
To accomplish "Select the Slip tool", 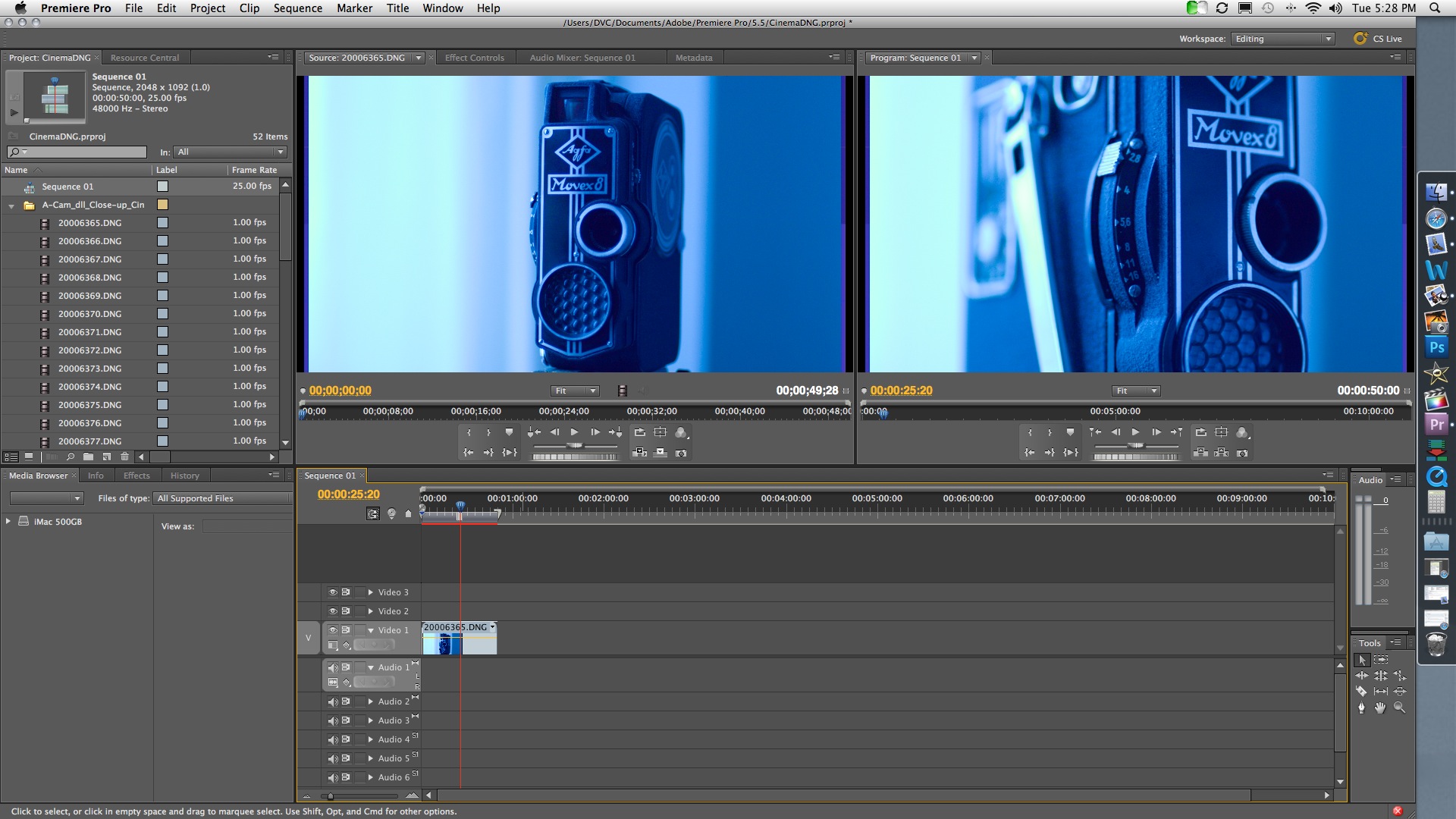I will point(1381,692).
